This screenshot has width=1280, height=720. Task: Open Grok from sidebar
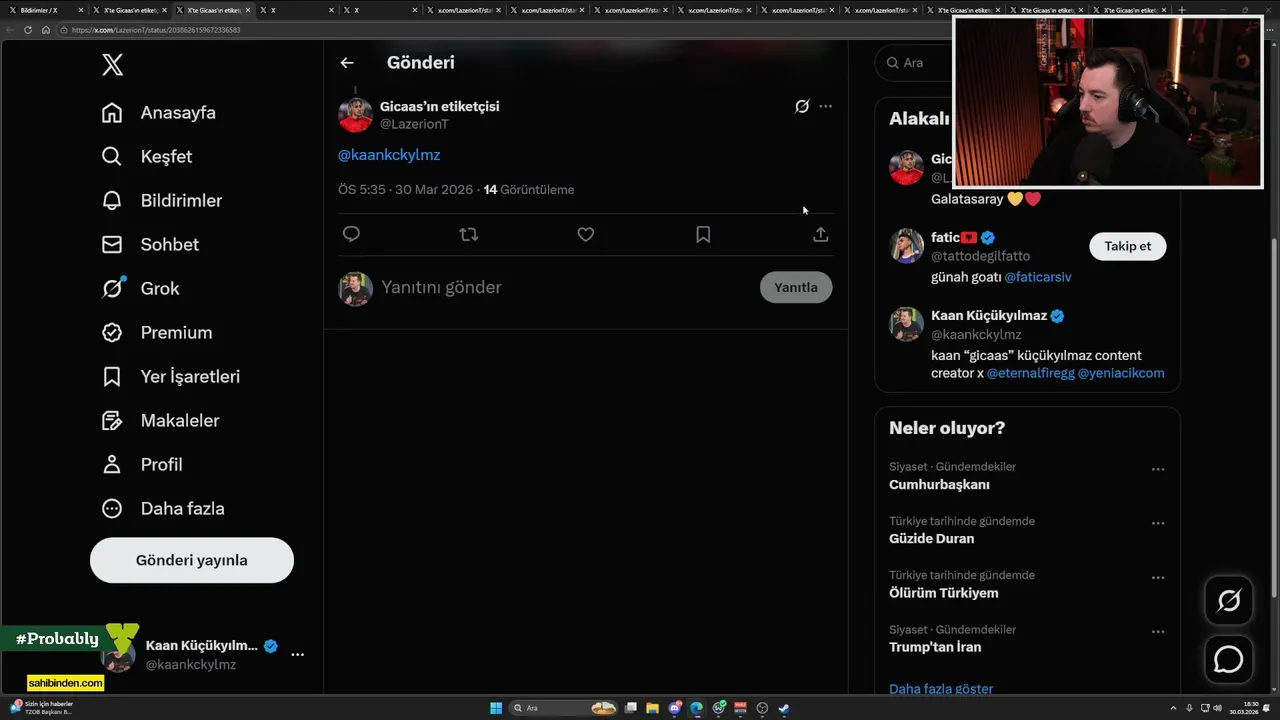141,289
